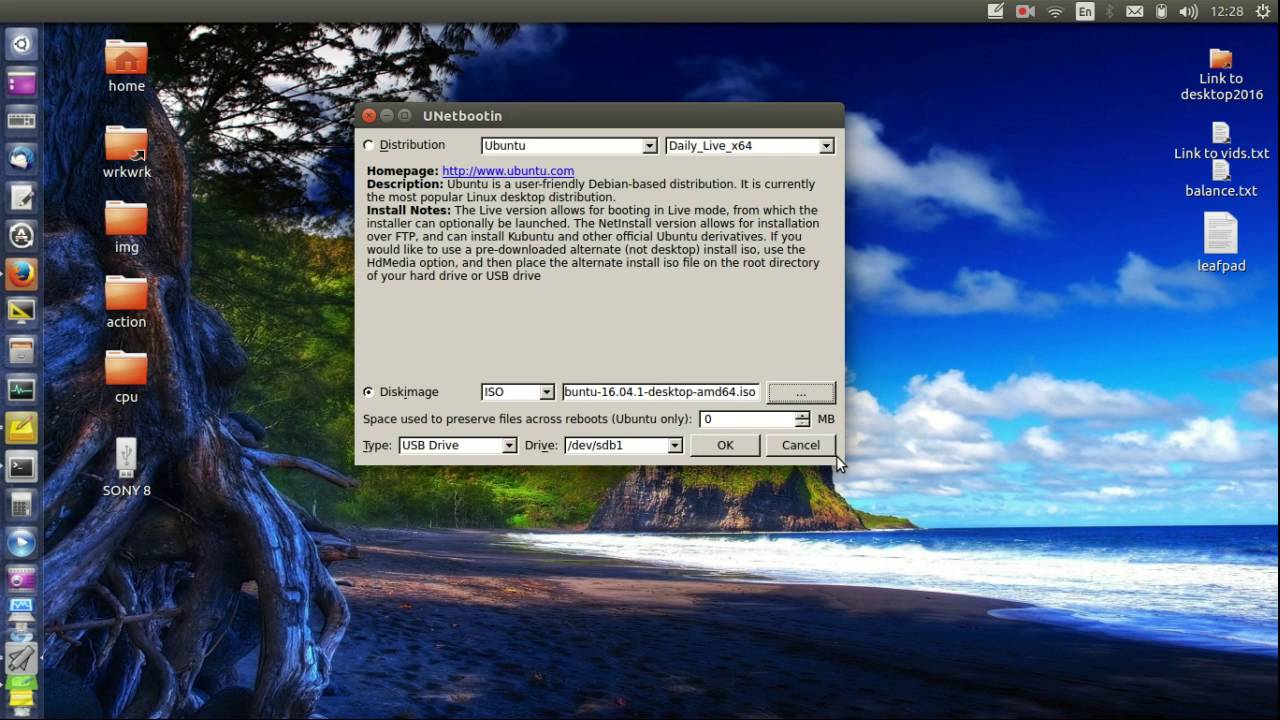Screen dimensions: 1280x720
Task: Click the persistent space MB input field
Action: pos(747,419)
